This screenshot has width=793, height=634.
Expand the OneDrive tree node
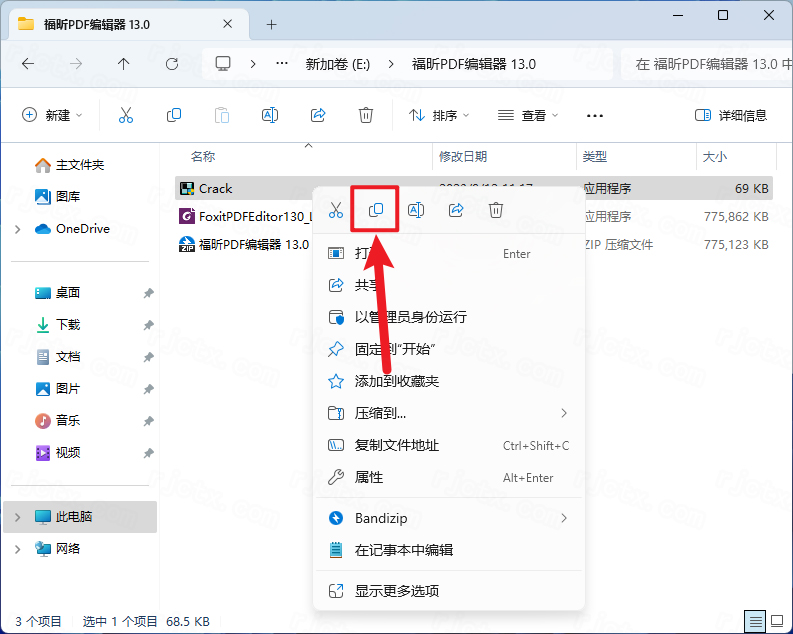click(18, 229)
